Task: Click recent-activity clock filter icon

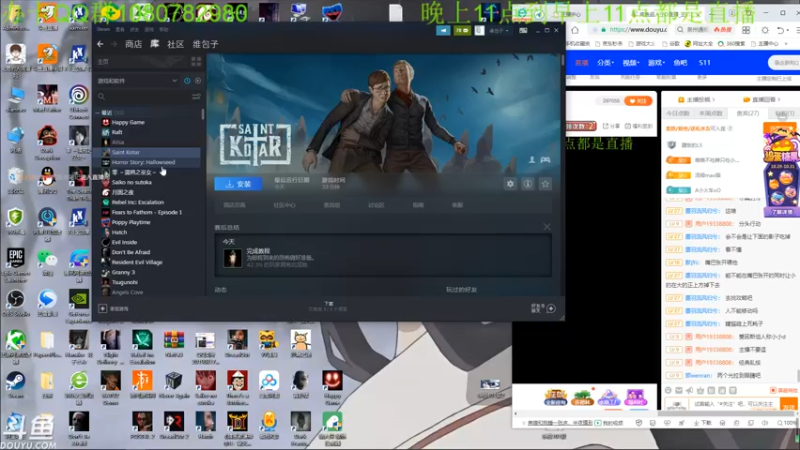Action: coord(187,81)
